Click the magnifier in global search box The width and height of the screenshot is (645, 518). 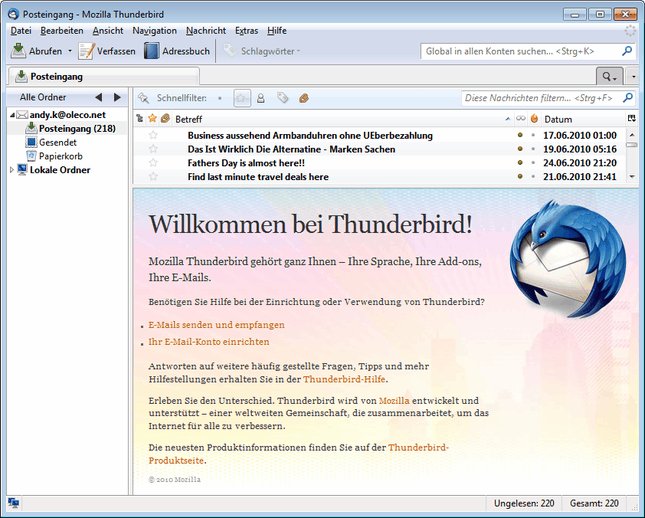coord(627,51)
